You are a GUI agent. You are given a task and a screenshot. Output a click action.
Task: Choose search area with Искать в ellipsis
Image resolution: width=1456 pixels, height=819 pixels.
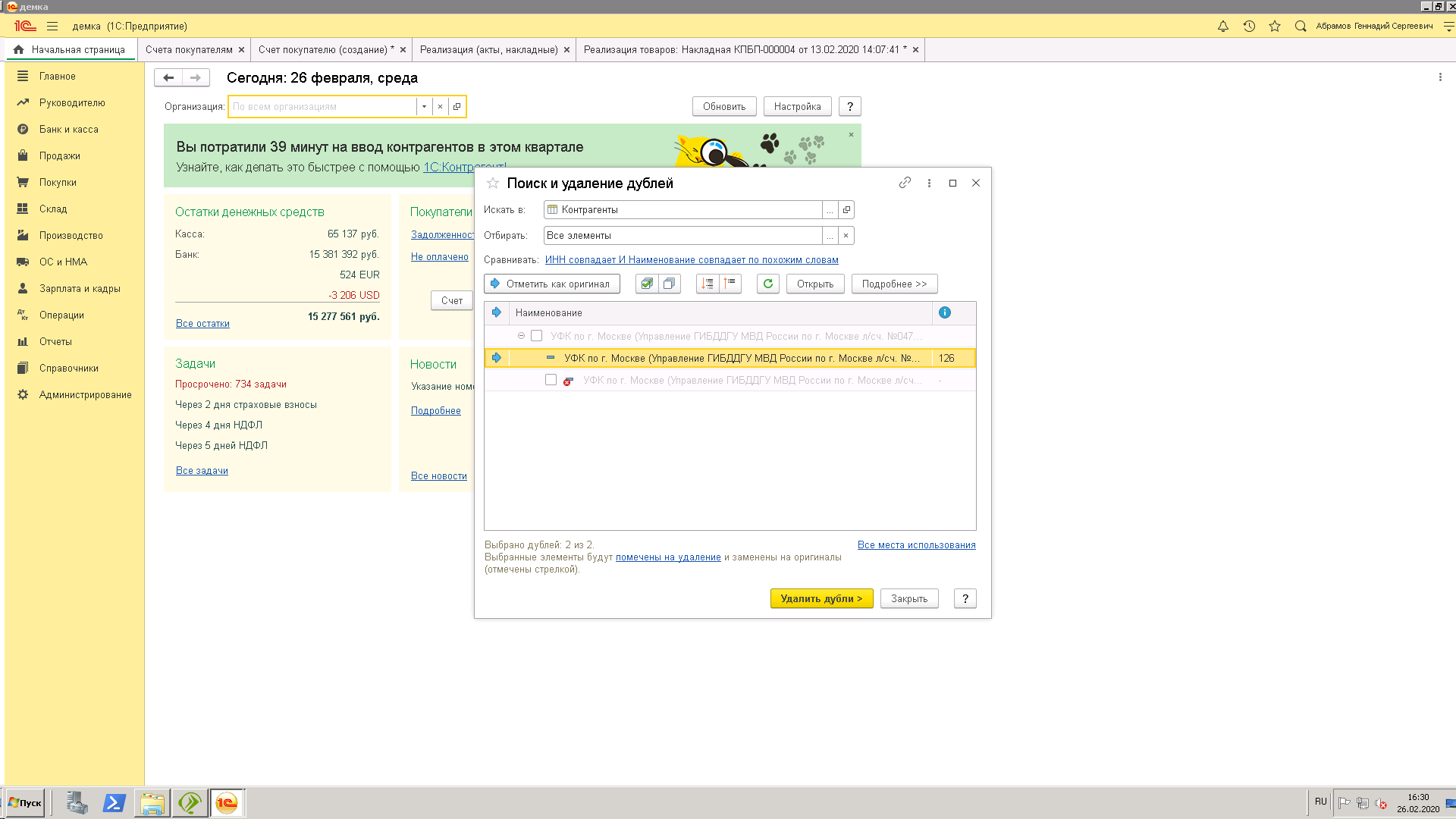(x=830, y=210)
